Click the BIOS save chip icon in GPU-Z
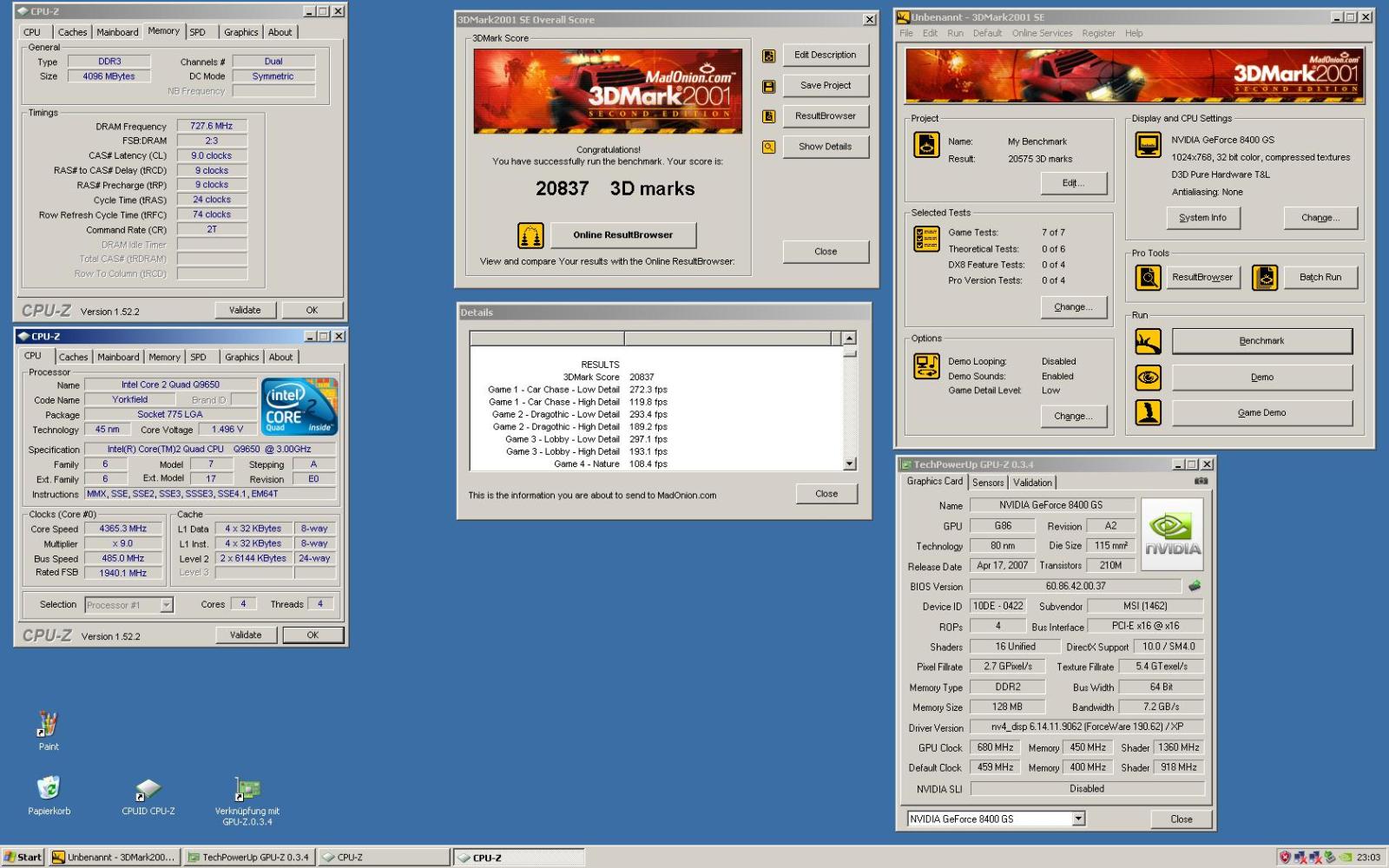1389x868 pixels. pos(1195,586)
